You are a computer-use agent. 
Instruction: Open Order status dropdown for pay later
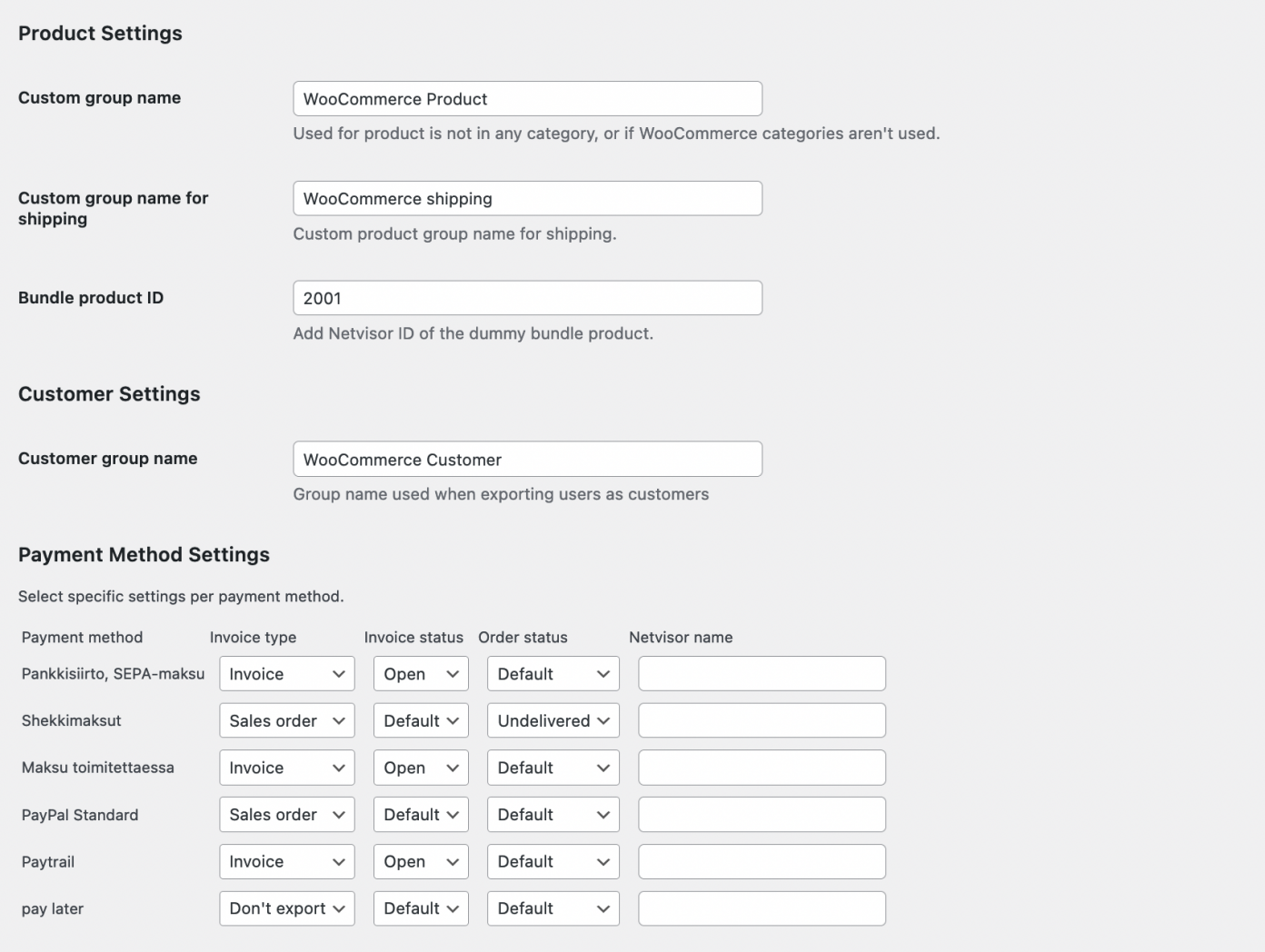click(553, 908)
